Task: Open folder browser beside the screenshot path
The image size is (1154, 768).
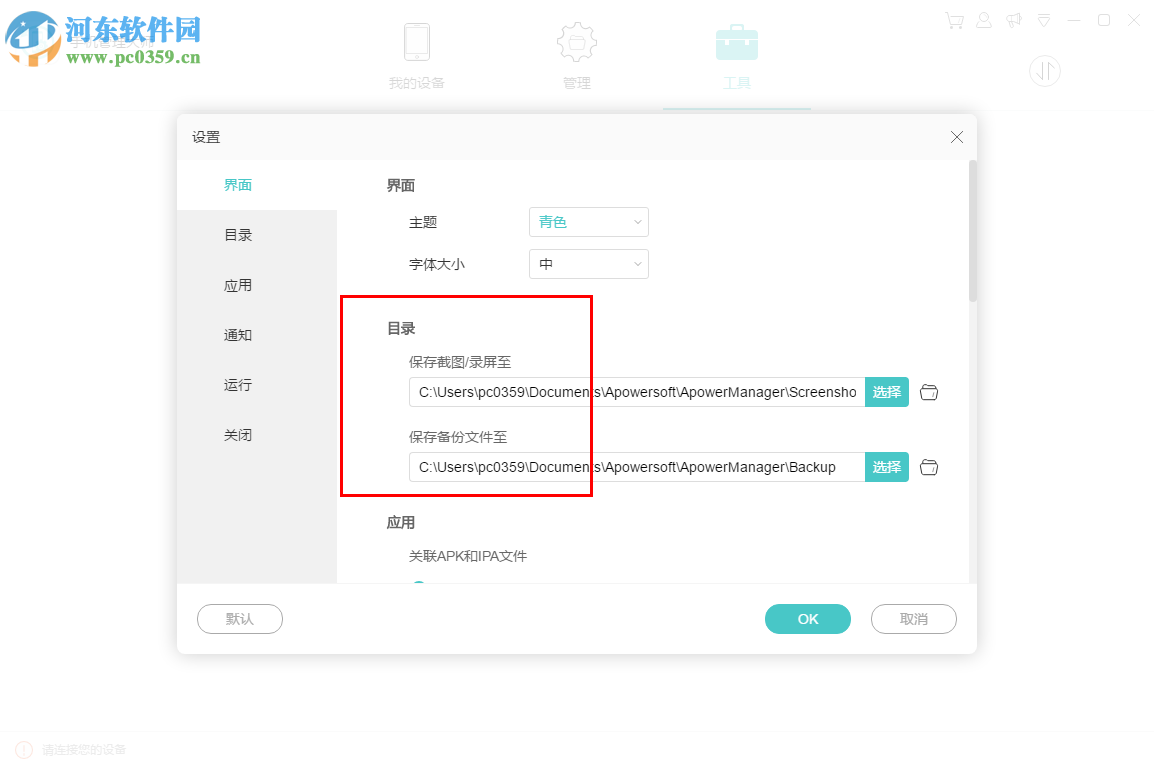Action: pyautogui.click(x=929, y=392)
